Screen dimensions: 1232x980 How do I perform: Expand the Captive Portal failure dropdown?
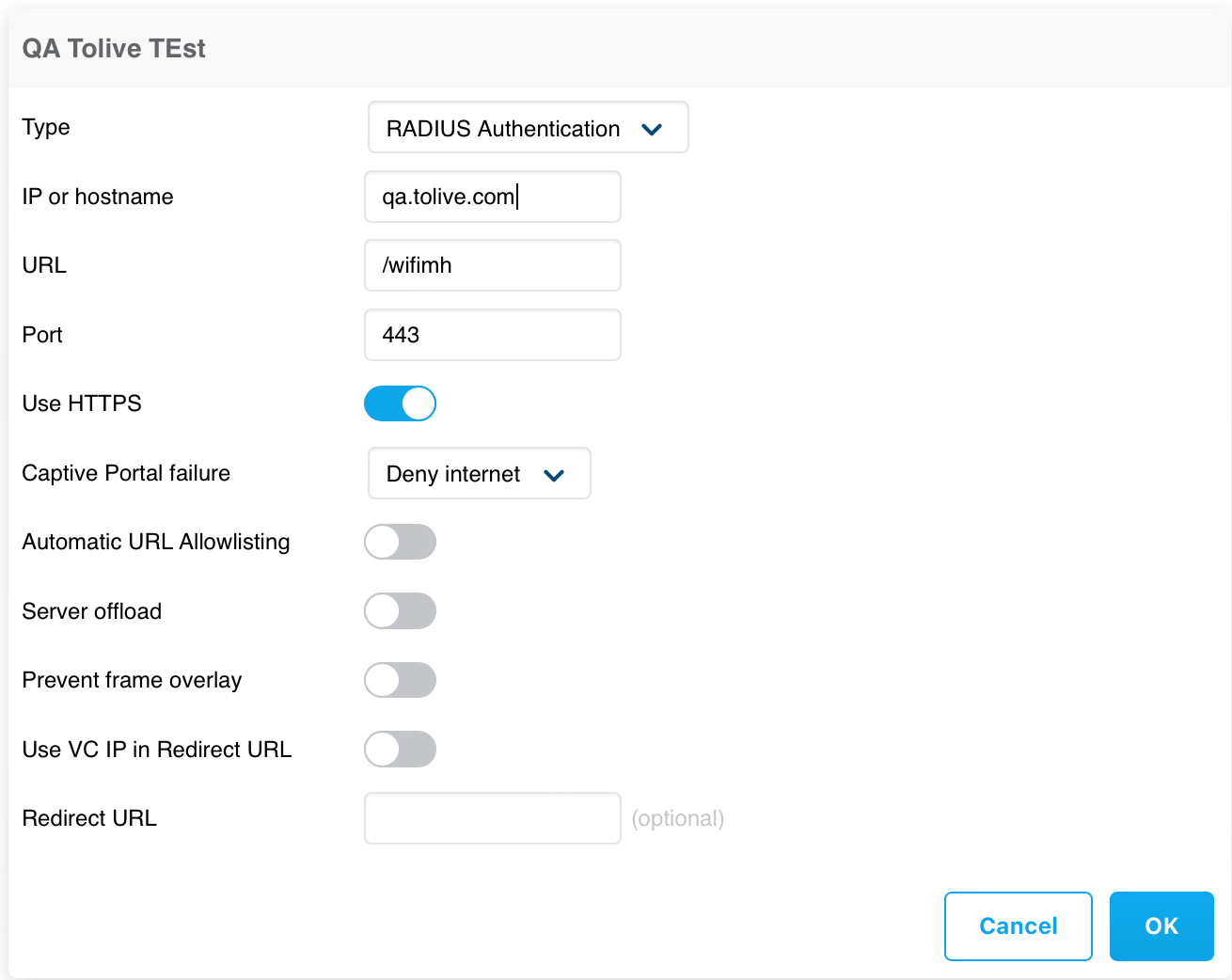479,473
